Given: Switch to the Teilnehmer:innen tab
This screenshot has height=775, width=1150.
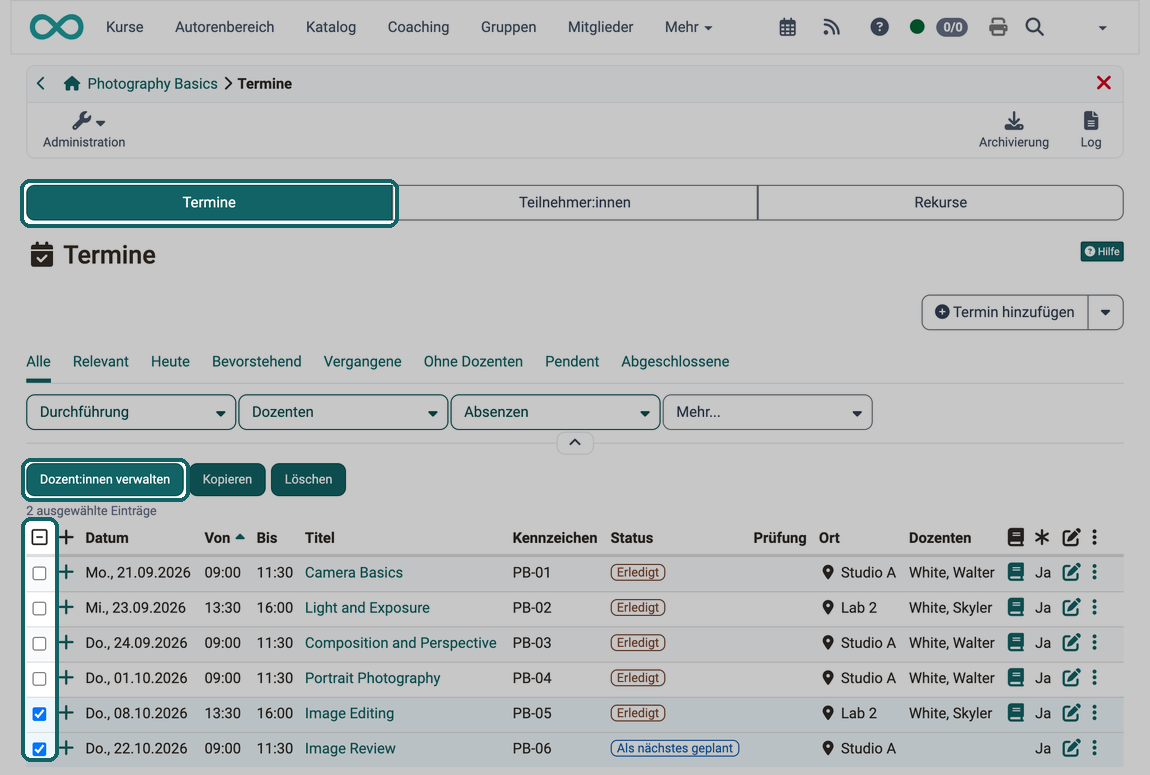Looking at the screenshot, I should coord(575,202).
